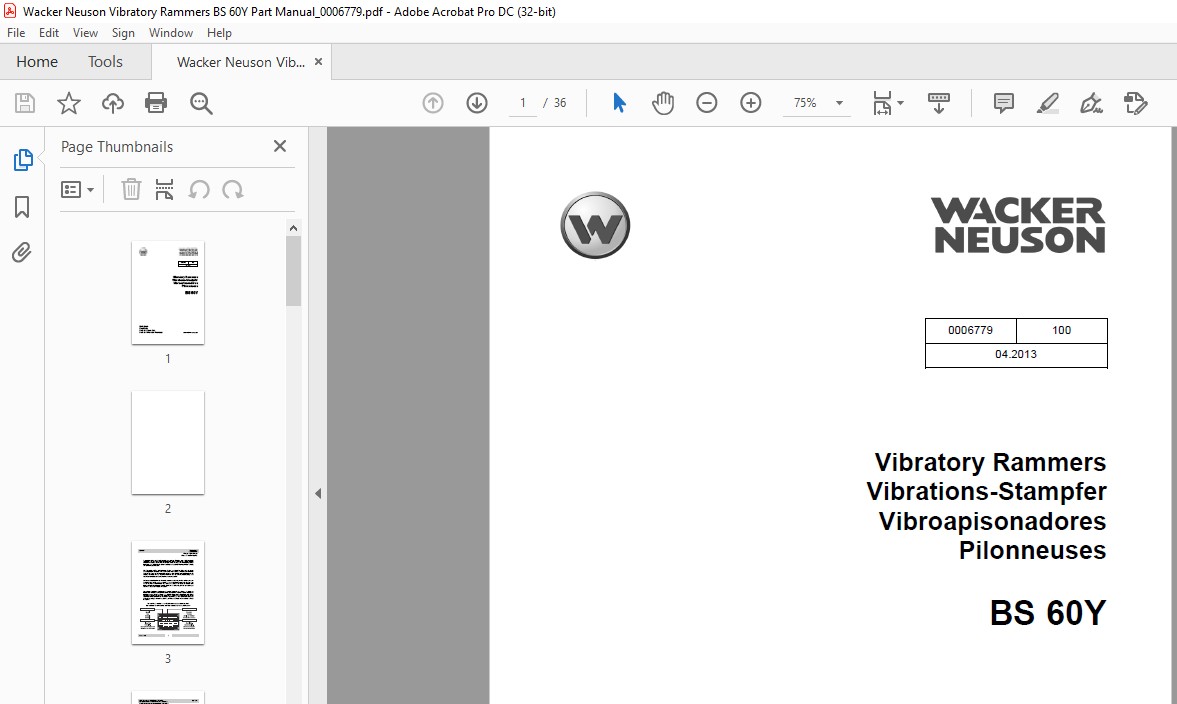
Task: Click the page number input field
Action: [522, 103]
